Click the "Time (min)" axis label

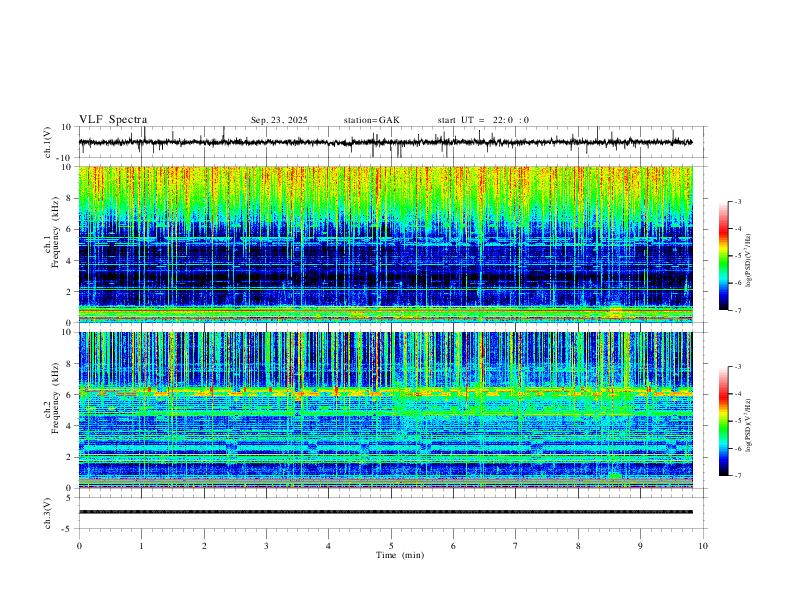coord(400,555)
